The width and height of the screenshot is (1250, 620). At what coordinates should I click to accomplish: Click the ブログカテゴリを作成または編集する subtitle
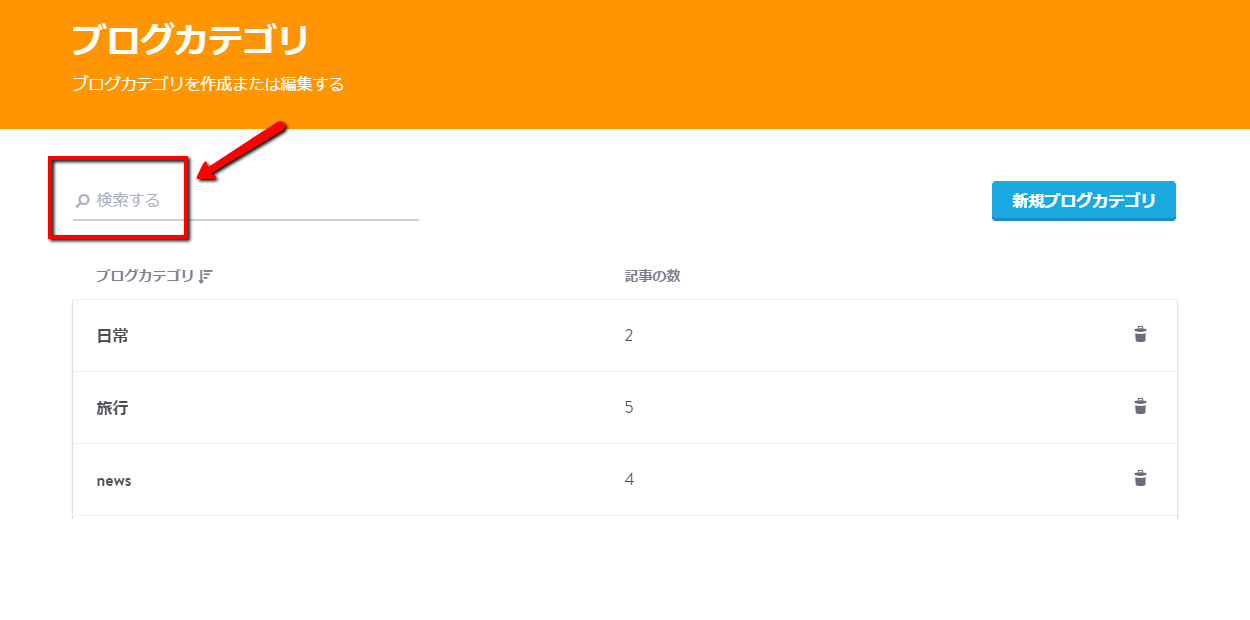point(208,85)
